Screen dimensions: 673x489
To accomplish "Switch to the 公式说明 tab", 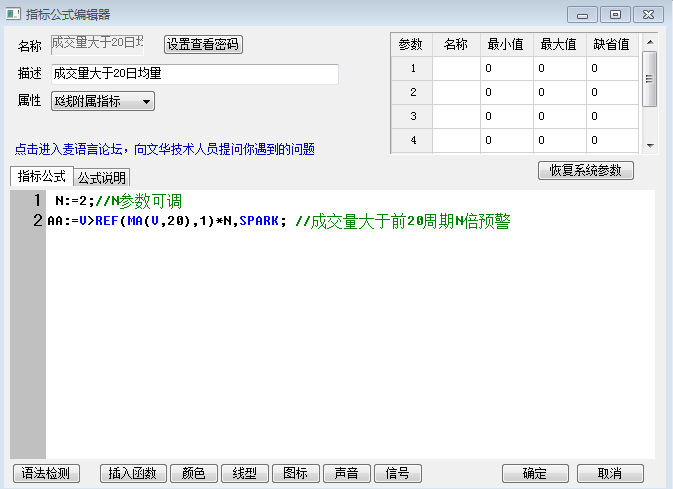I will tap(101, 178).
